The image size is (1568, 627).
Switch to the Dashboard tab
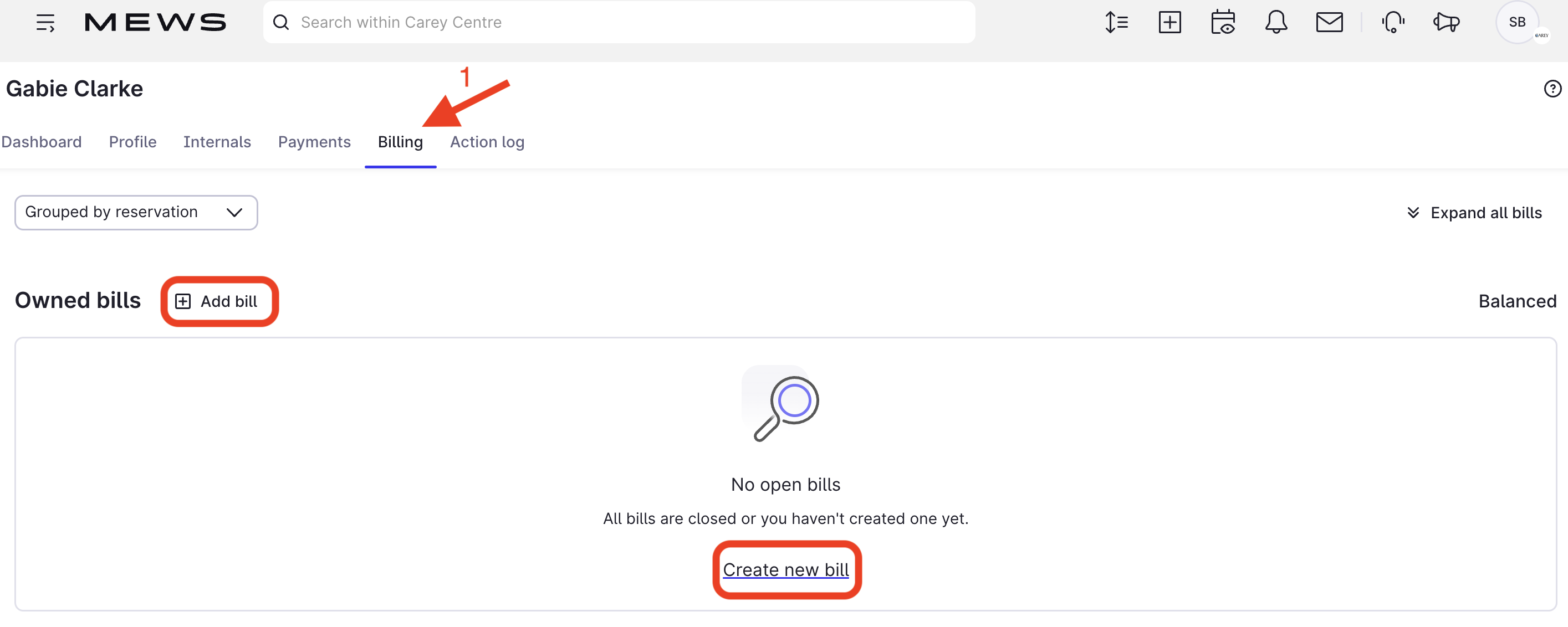coord(42,142)
